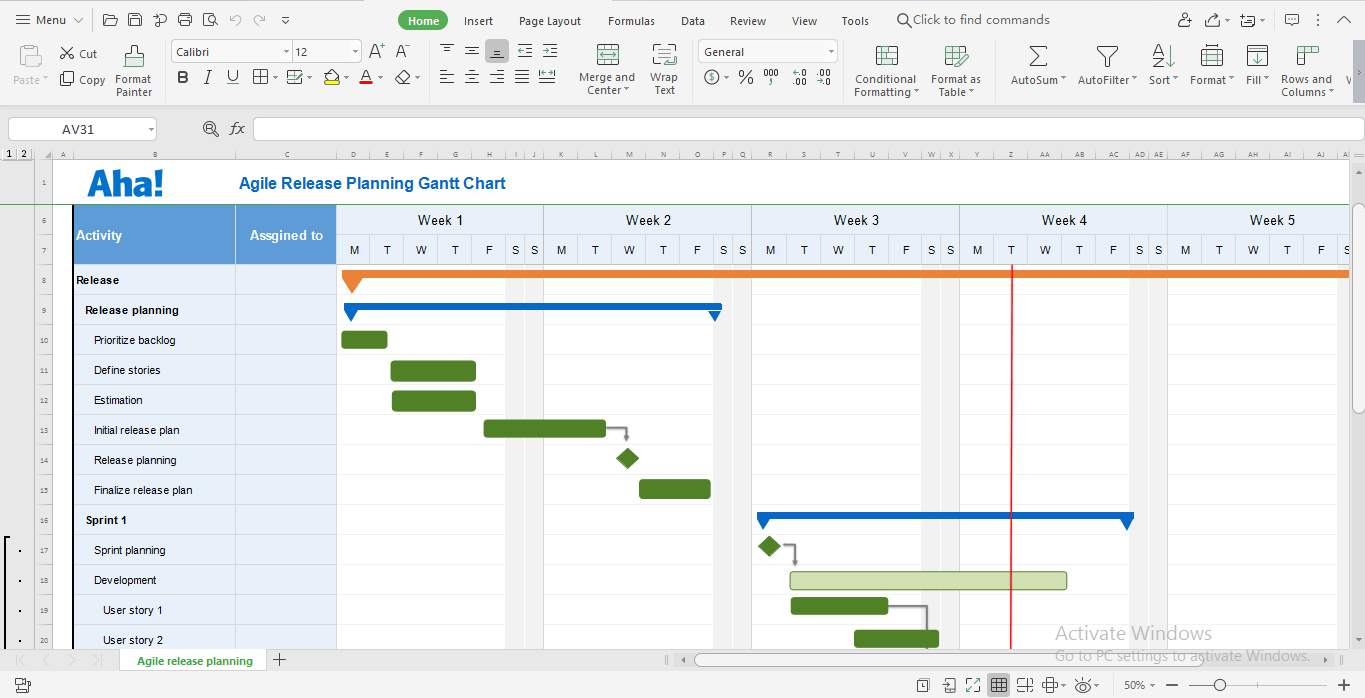Viewport: 1365px width, 698px height.
Task: Click the Wrap Text icon
Action: [x=664, y=56]
